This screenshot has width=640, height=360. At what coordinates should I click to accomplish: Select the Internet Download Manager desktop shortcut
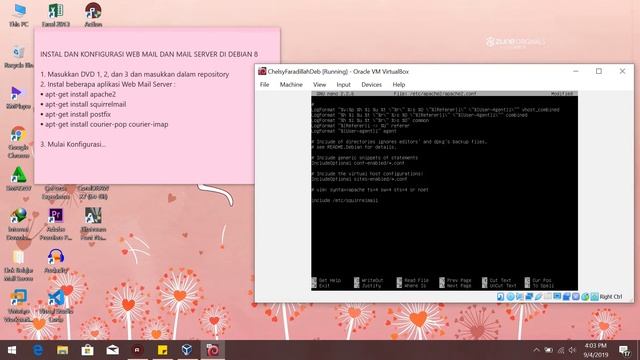click(x=19, y=224)
